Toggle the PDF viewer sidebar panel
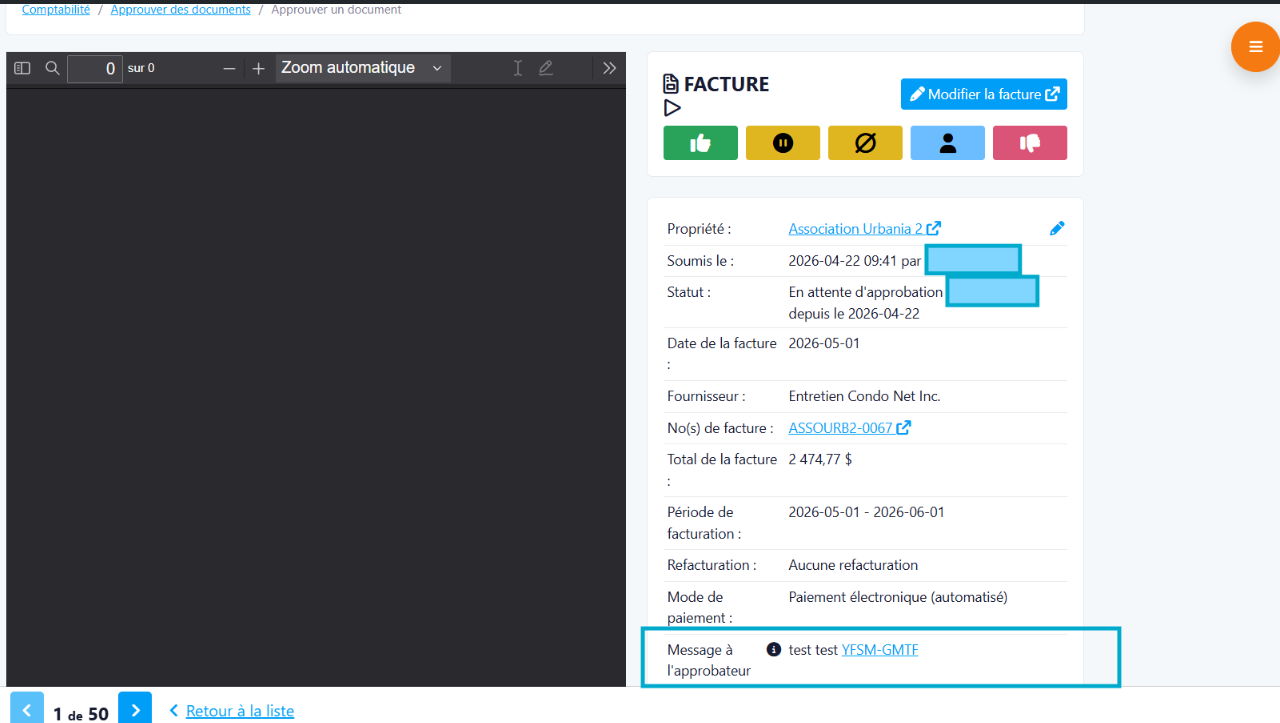This screenshot has width=1280, height=723. point(22,68)
